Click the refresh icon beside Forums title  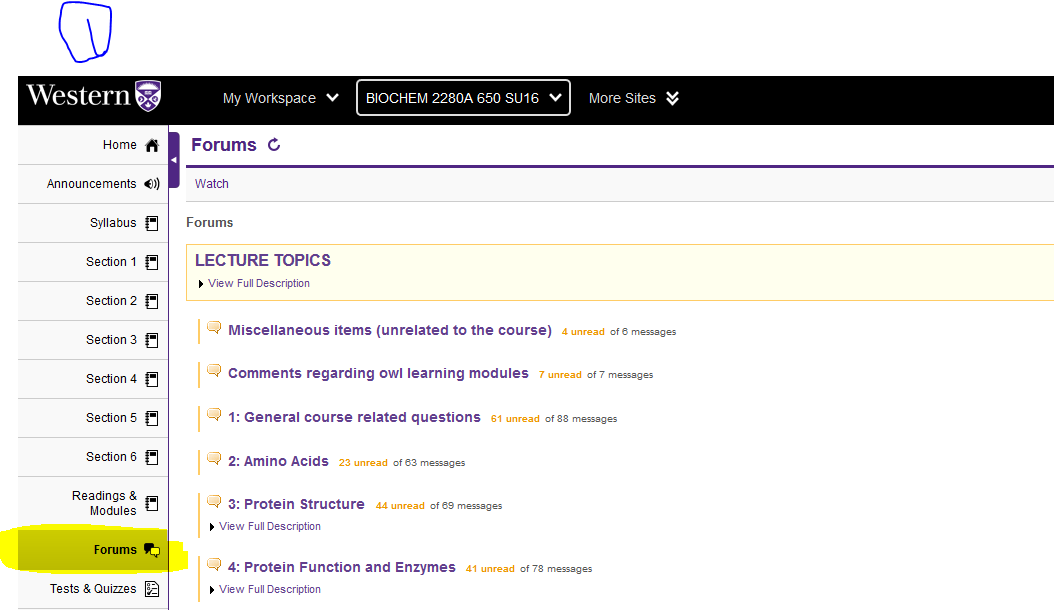[x=274, y=145]
